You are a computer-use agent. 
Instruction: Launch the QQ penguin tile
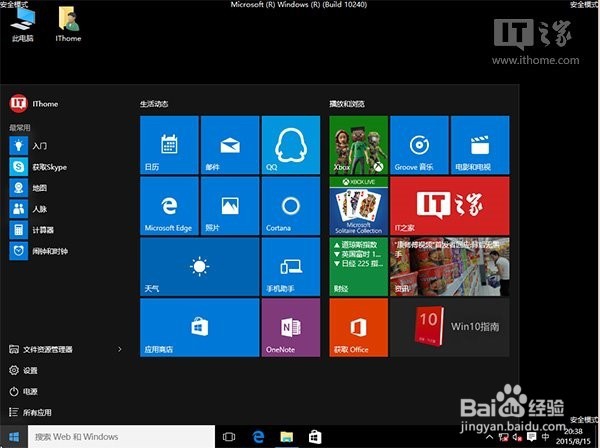(x=291, y=145)
